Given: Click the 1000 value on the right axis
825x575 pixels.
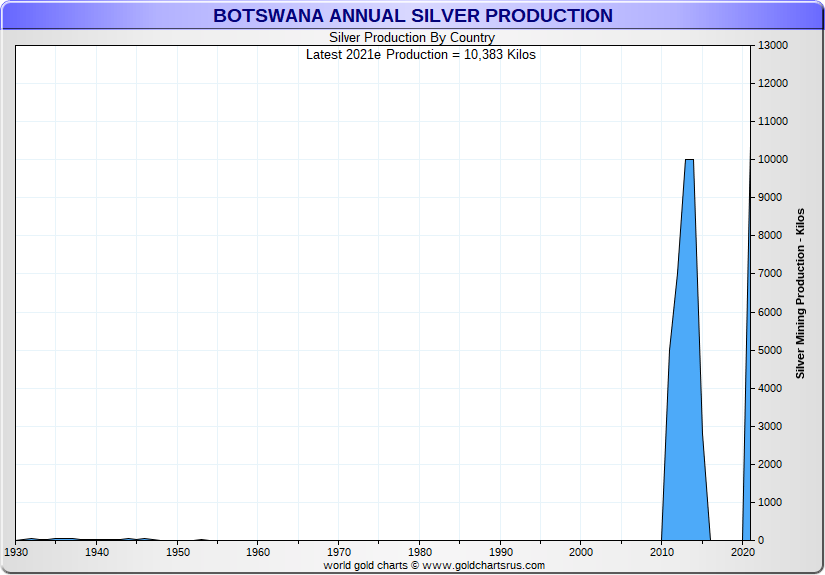Looking at the screenshot, I should pyautogui.click(x=771, y=502).
